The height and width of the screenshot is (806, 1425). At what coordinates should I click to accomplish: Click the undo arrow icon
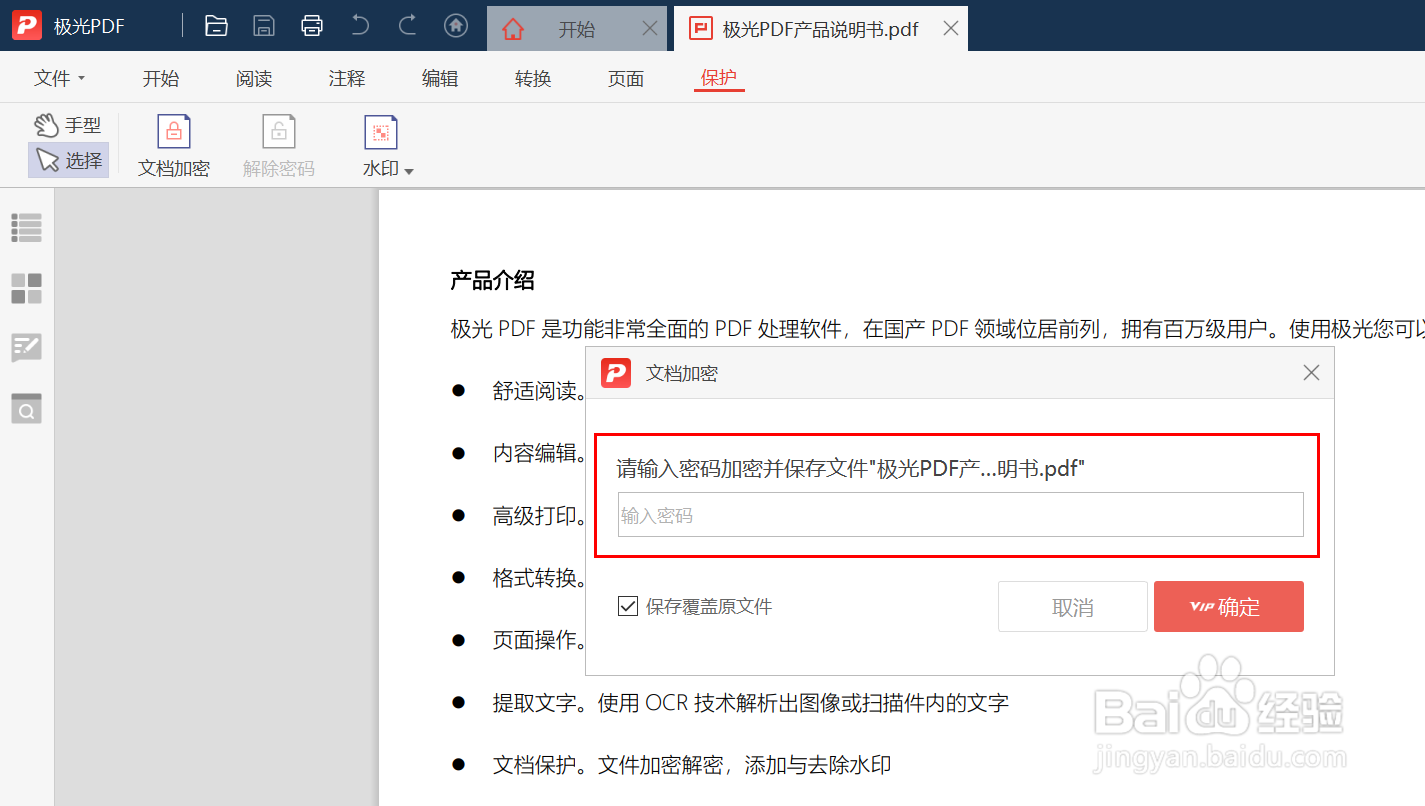click(360, 26)
